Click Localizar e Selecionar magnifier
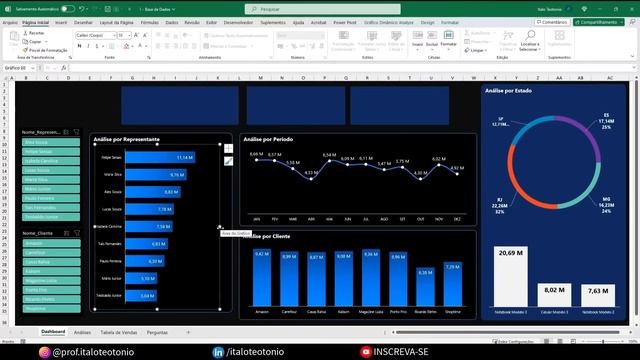The width and height of the screenshot is (640, 360). tap(530, 40)
